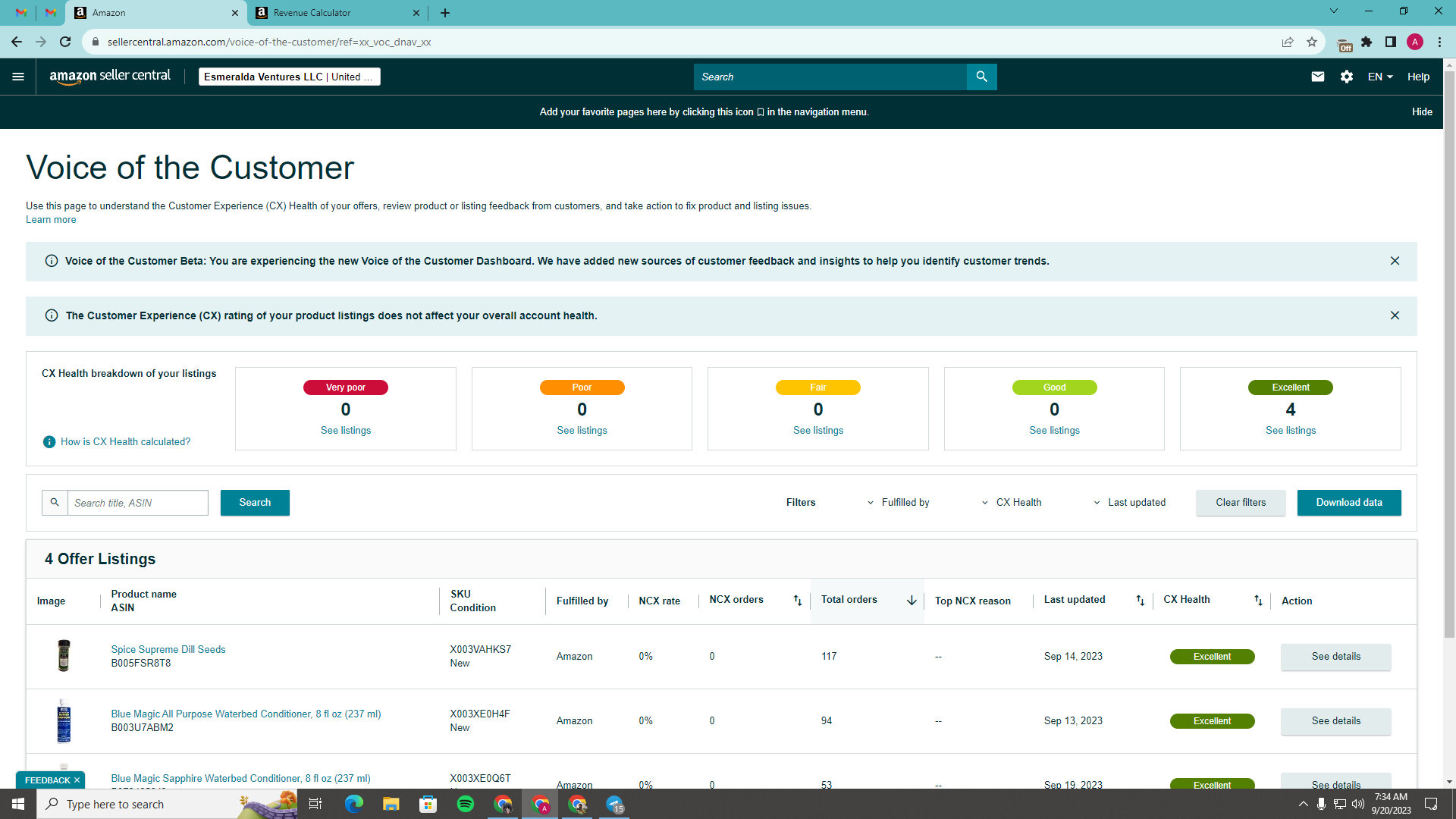Open the Chrome tab search chevron
Viewport: 1456px width, 819px height.
[x=1334, y=11]
